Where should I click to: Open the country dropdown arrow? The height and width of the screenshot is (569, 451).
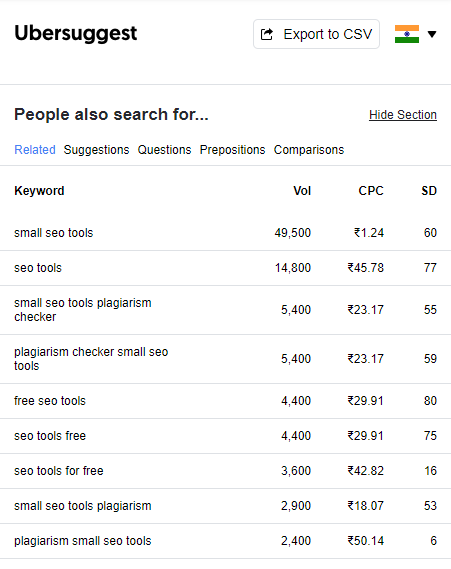tap(432, 34)
